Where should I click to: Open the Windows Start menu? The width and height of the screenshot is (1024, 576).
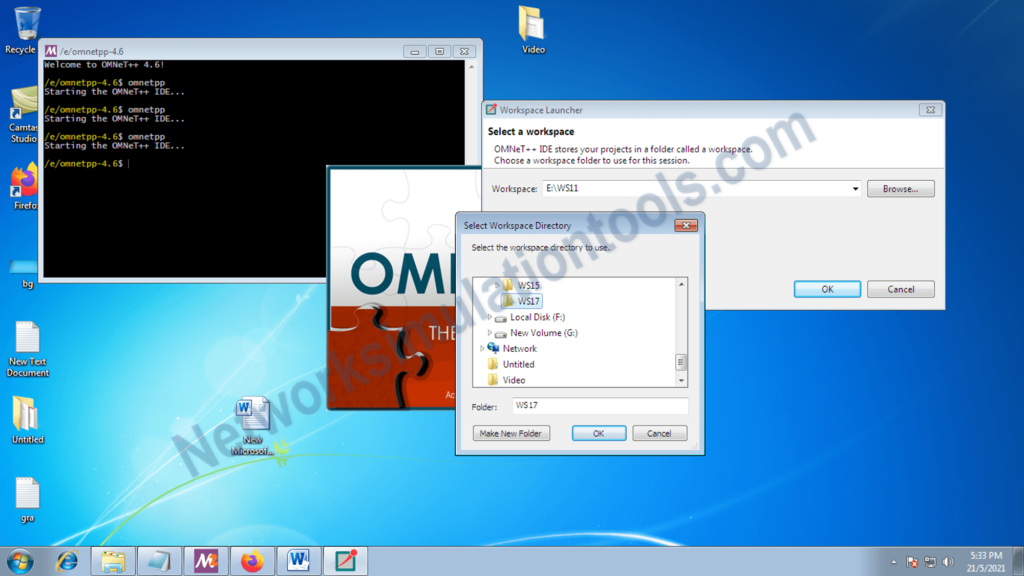pyautogui.click(x=18, y=561)
